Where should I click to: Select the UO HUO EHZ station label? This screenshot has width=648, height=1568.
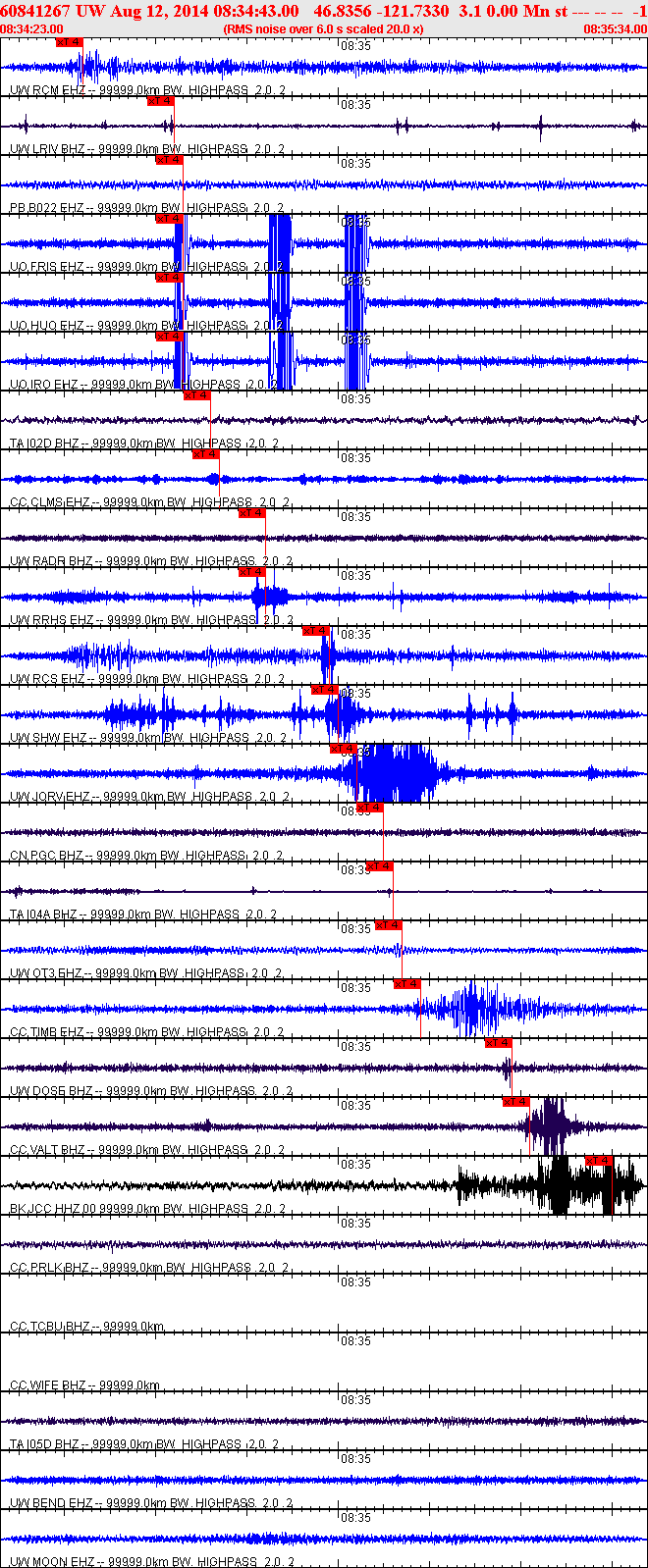147,326
